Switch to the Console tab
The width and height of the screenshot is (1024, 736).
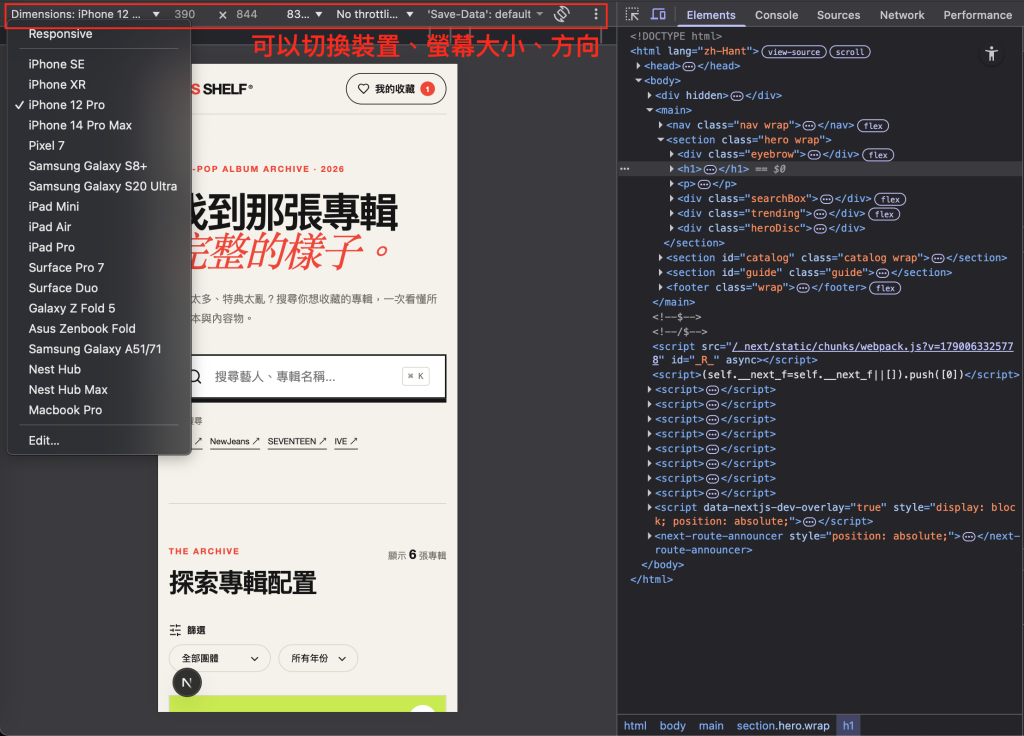(x=776, y=15)
